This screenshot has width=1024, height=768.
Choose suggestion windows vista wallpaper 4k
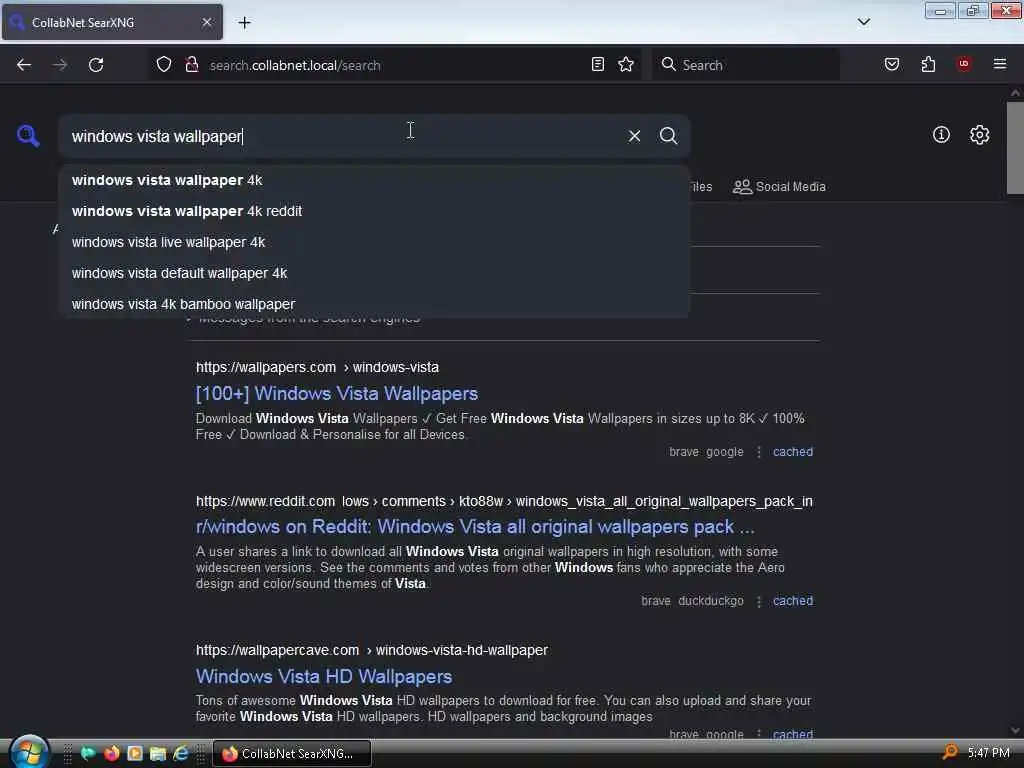tap(374, 180)
